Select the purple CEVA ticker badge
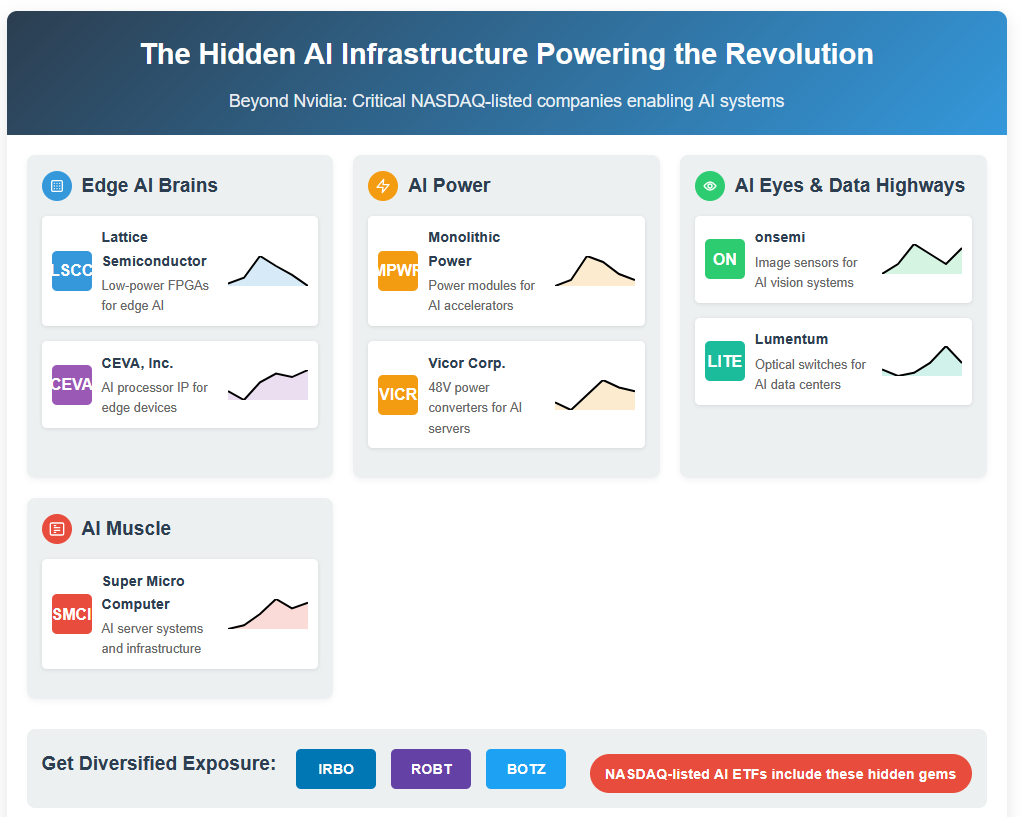 click(72, 385)
